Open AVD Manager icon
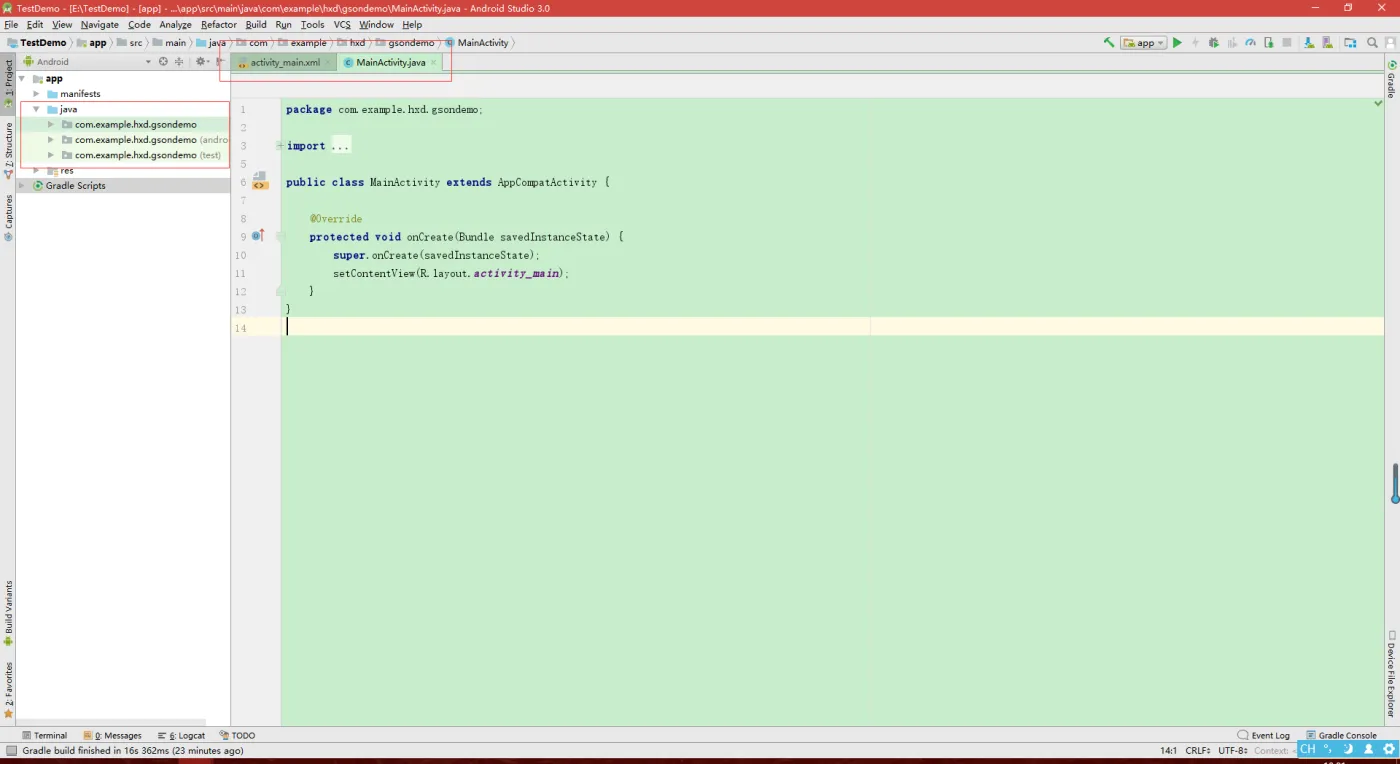The width and height of the screenshot is (1400, 764). tap(1327, 43)
